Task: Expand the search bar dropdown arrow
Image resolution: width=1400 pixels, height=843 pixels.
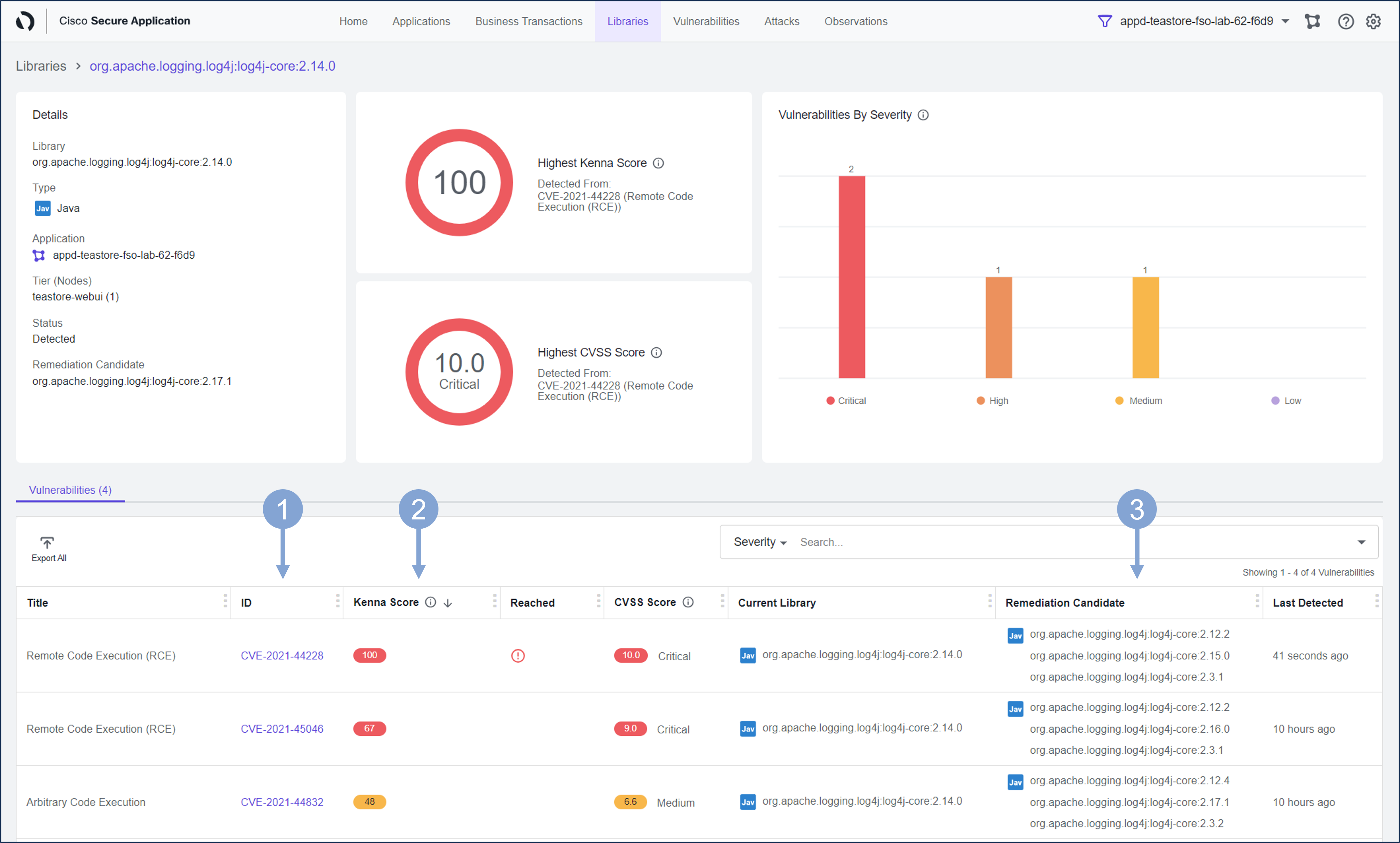Action: point(1361,542)
